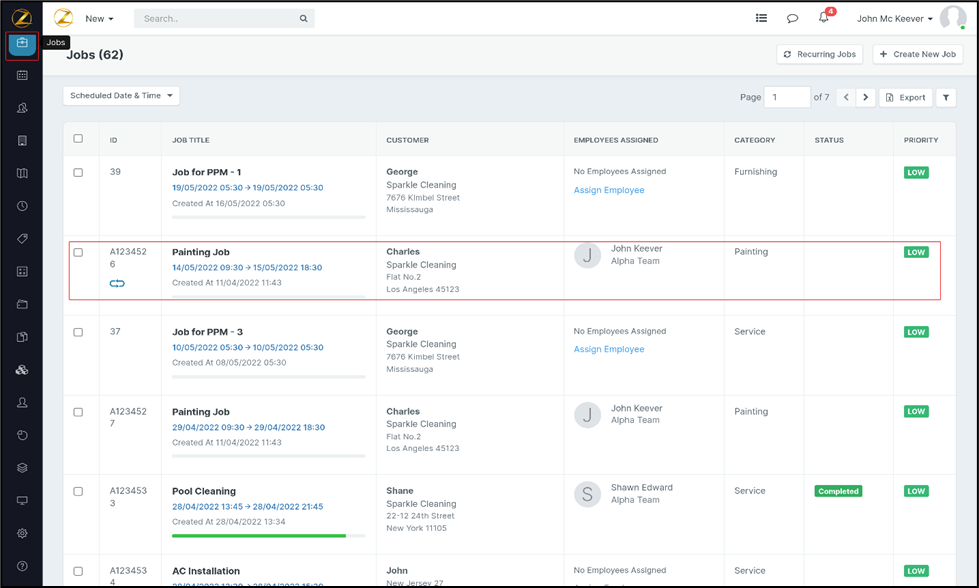Screen dimensions: 979x588
Task: Go to the next page arrow
Action: pyautogui.click(x=866, y=97)
